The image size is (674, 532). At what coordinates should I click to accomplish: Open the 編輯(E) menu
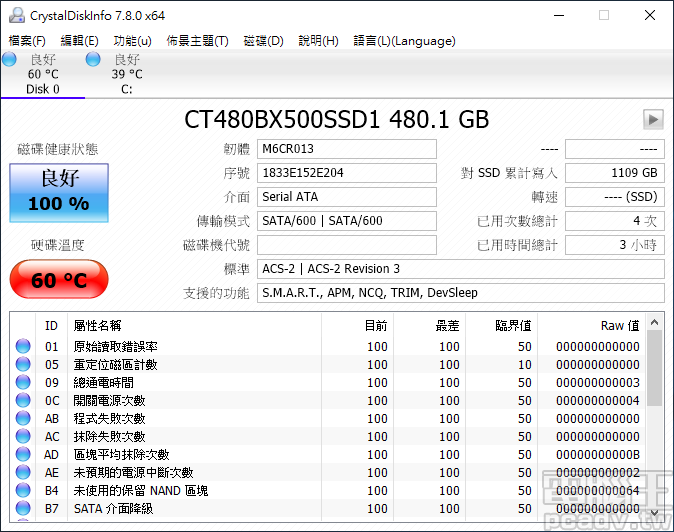click(x=80, y=41)
